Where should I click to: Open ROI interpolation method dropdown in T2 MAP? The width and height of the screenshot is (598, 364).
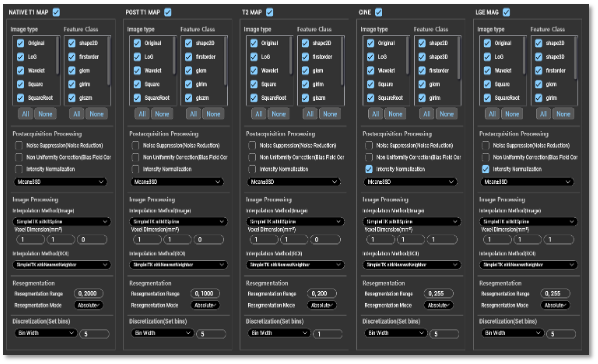pyautogui.click(x=296, y=265)
